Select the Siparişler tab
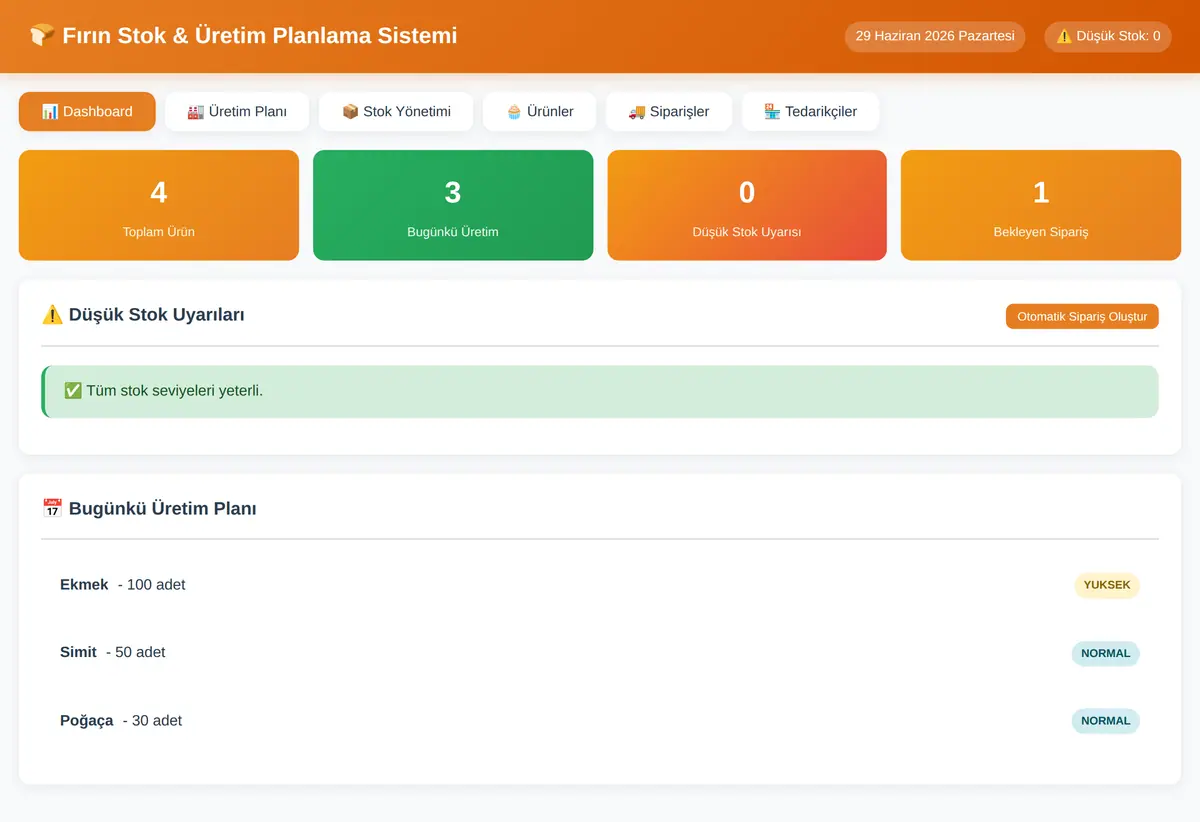 [669, 112]
